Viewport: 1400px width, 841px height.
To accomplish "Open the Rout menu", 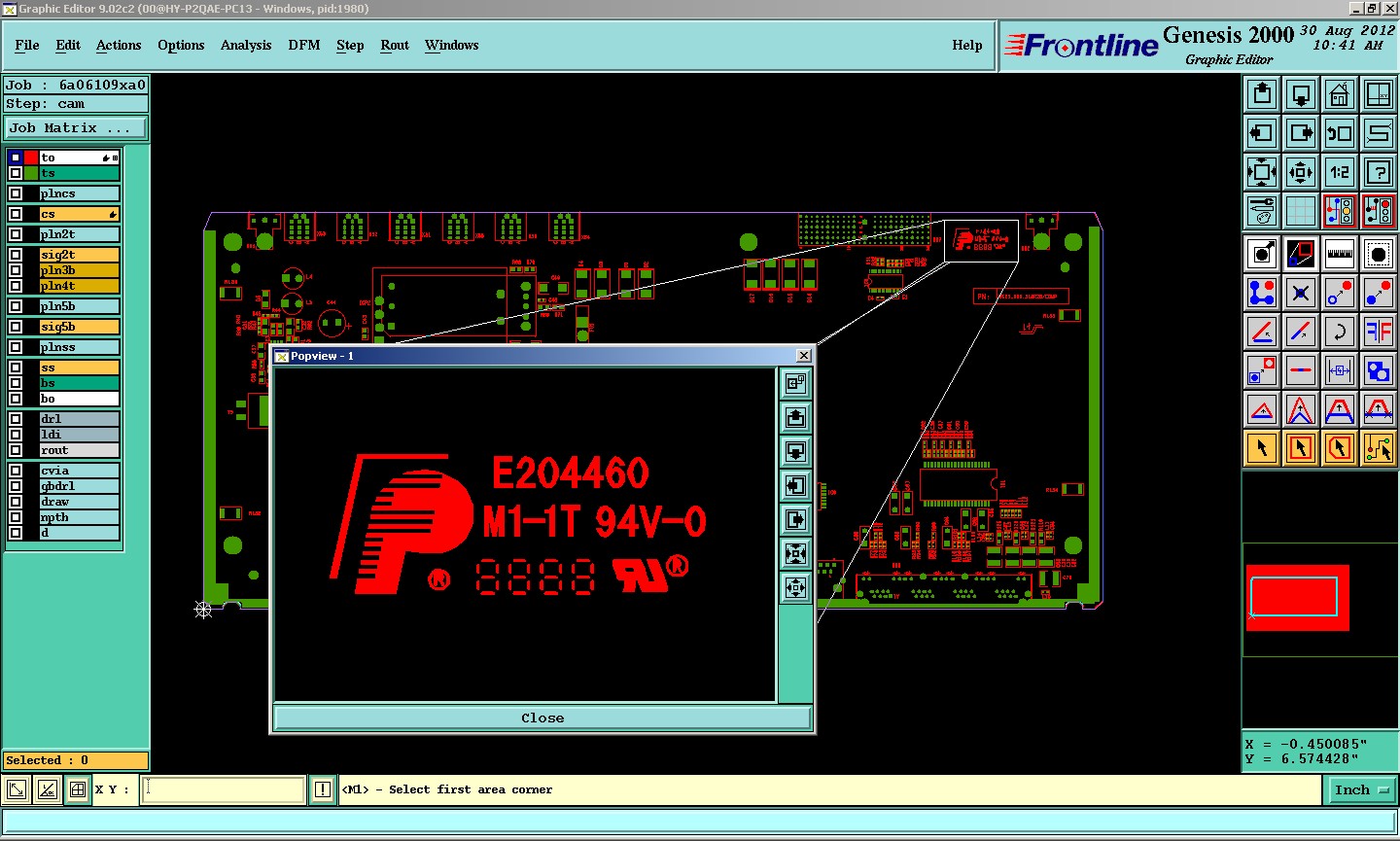I will pyautogui.click(x=395, y=45).
